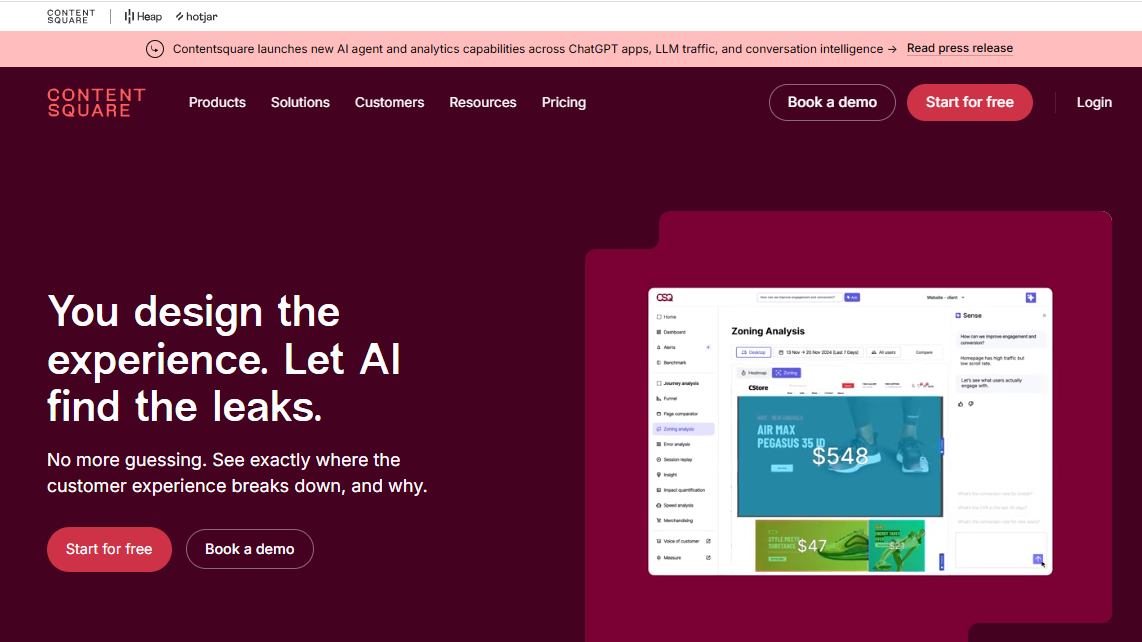The image size is (1142, 642).
Task: Click the CSQ logo in the product demo
Action: [x=664, y=297]
